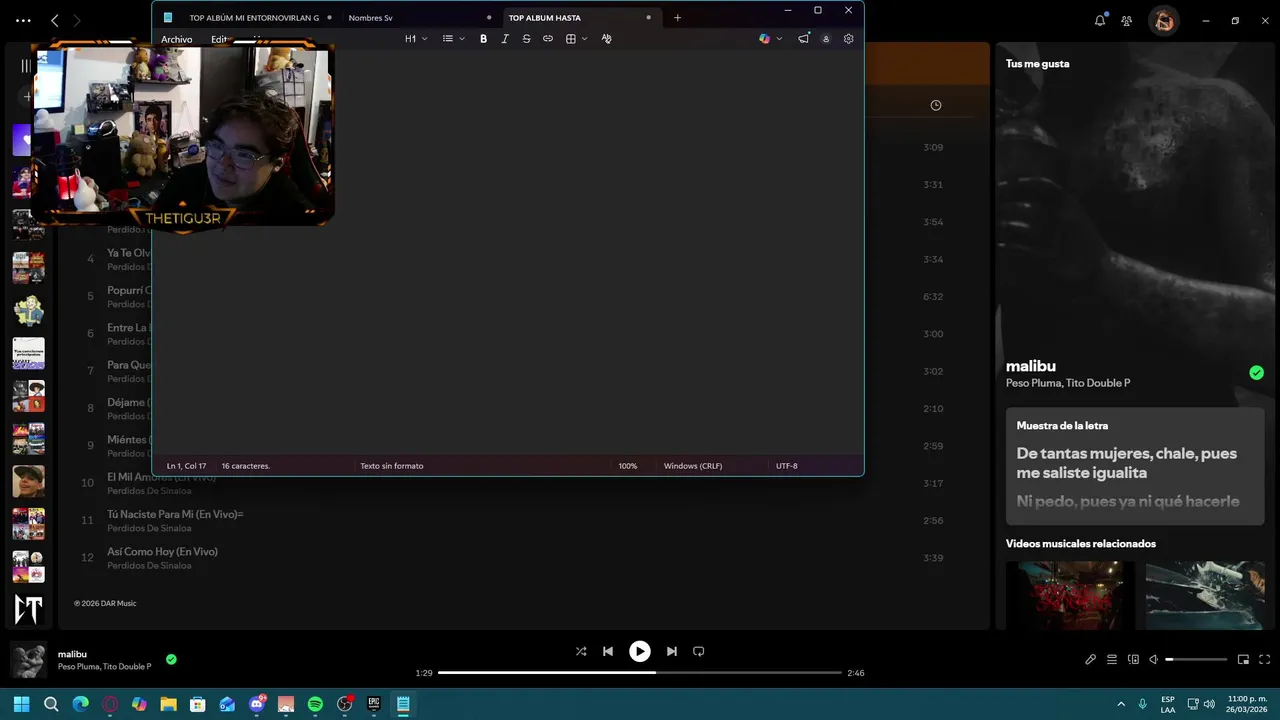
Task: Open the Spotify play queue
Action: click(x=1112, y=659)
